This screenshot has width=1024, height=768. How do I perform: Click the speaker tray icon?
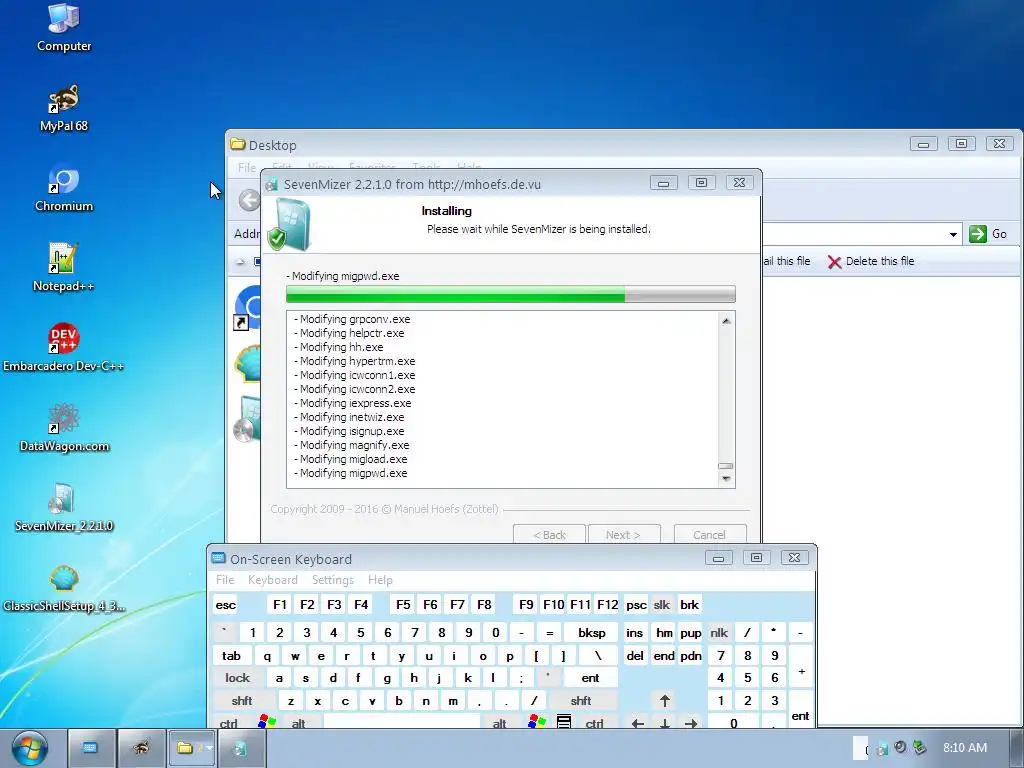900,747
